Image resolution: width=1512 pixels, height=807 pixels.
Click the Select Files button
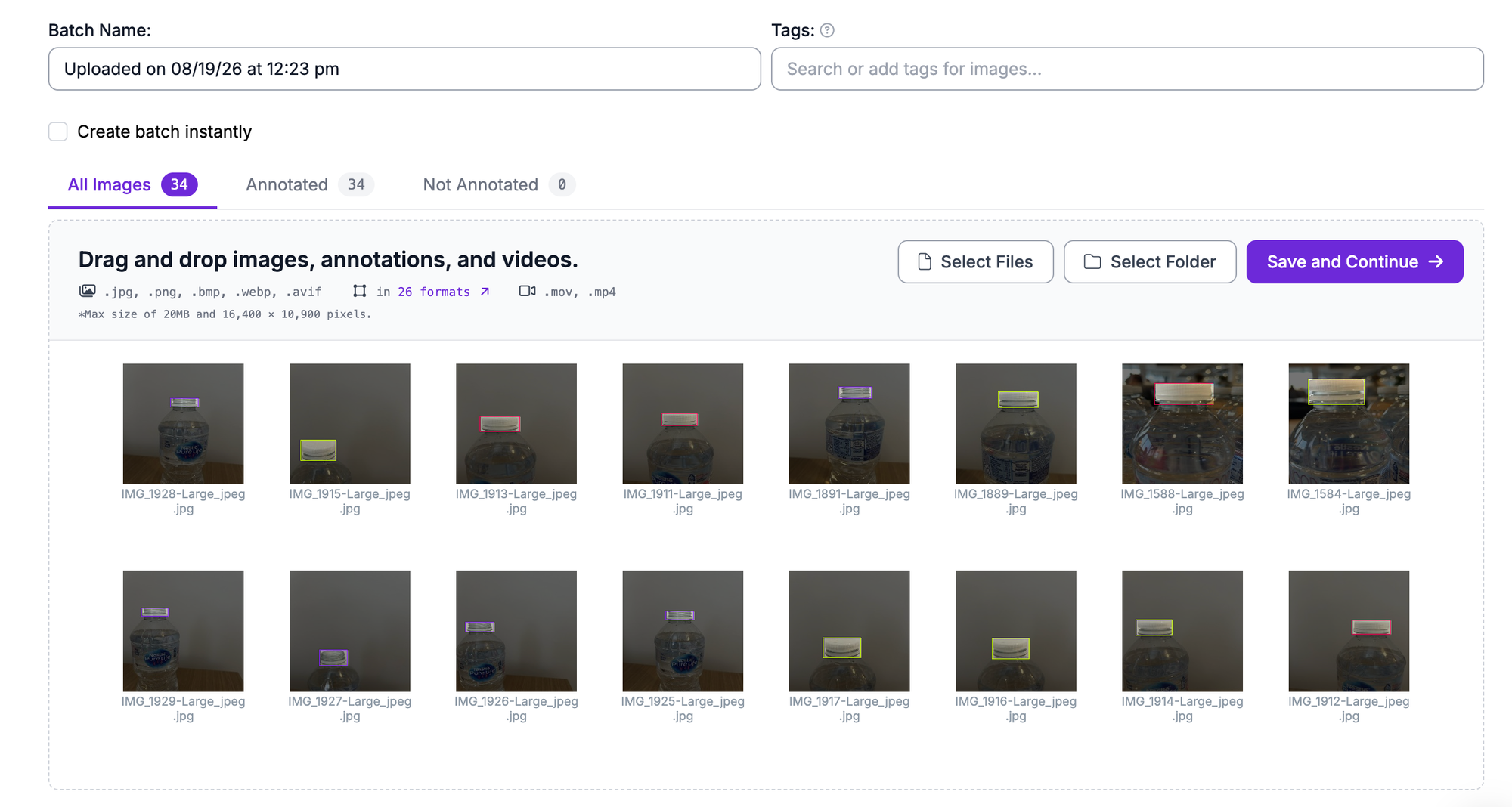click(x=975, y=261)
